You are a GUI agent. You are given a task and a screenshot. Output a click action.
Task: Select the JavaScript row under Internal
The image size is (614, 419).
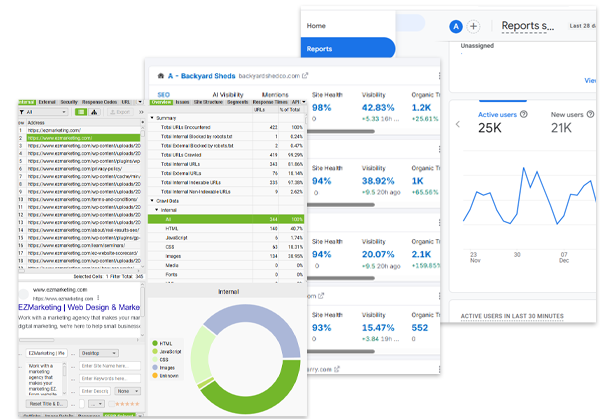[x=226, y=238]
